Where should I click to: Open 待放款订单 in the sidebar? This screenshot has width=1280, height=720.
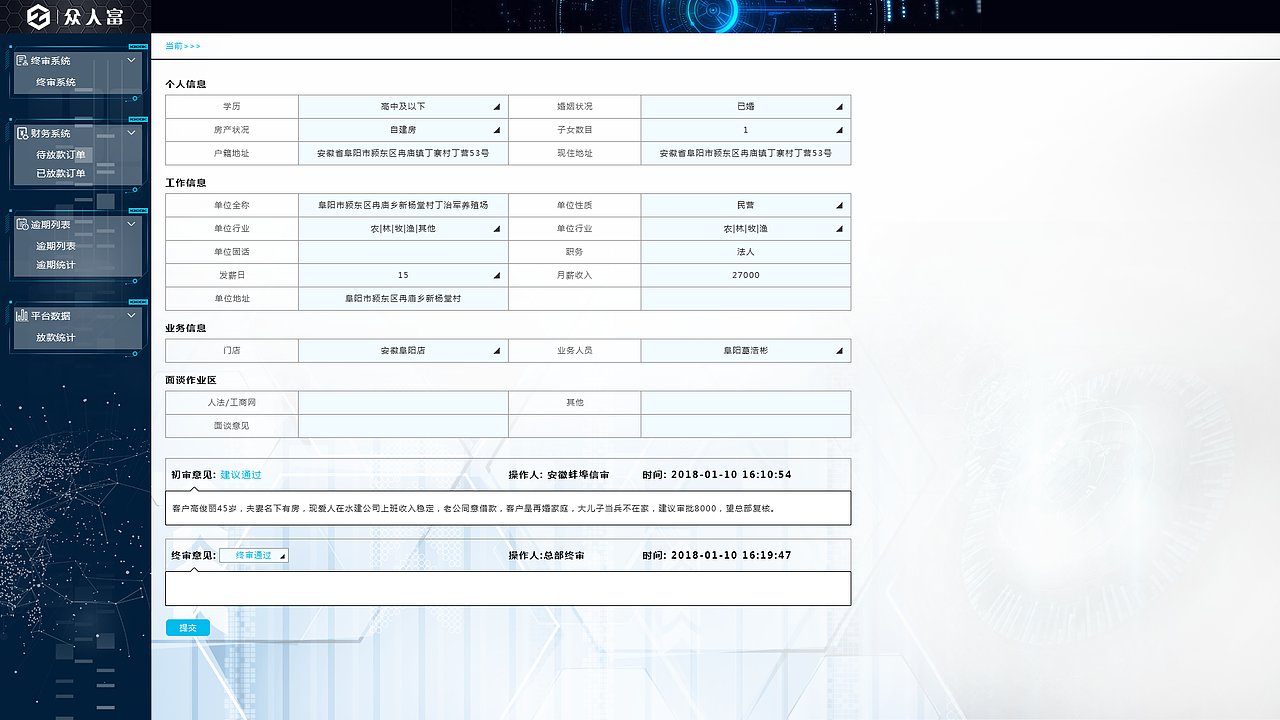click(61, 155)
